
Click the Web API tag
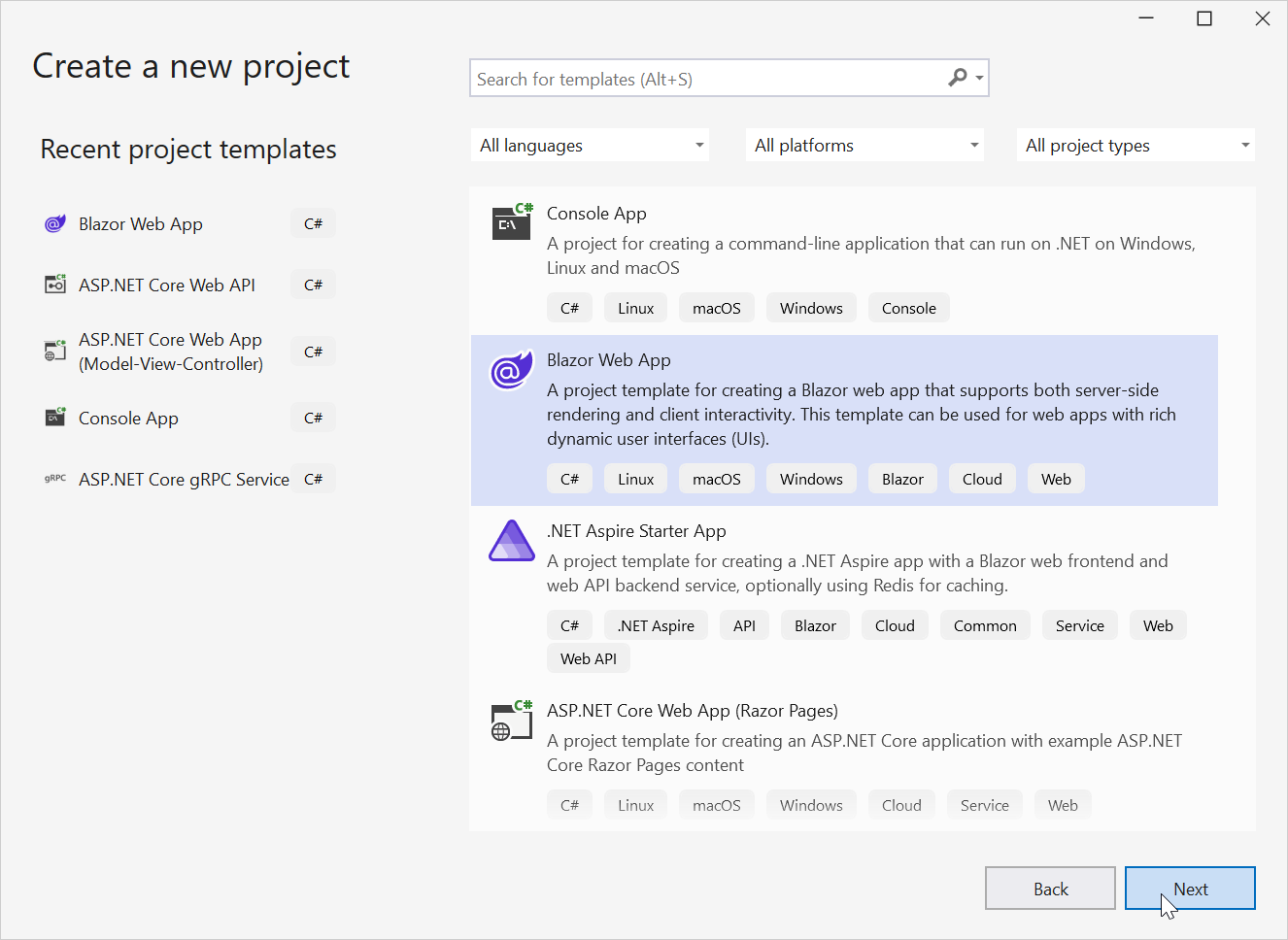[589, 658]
